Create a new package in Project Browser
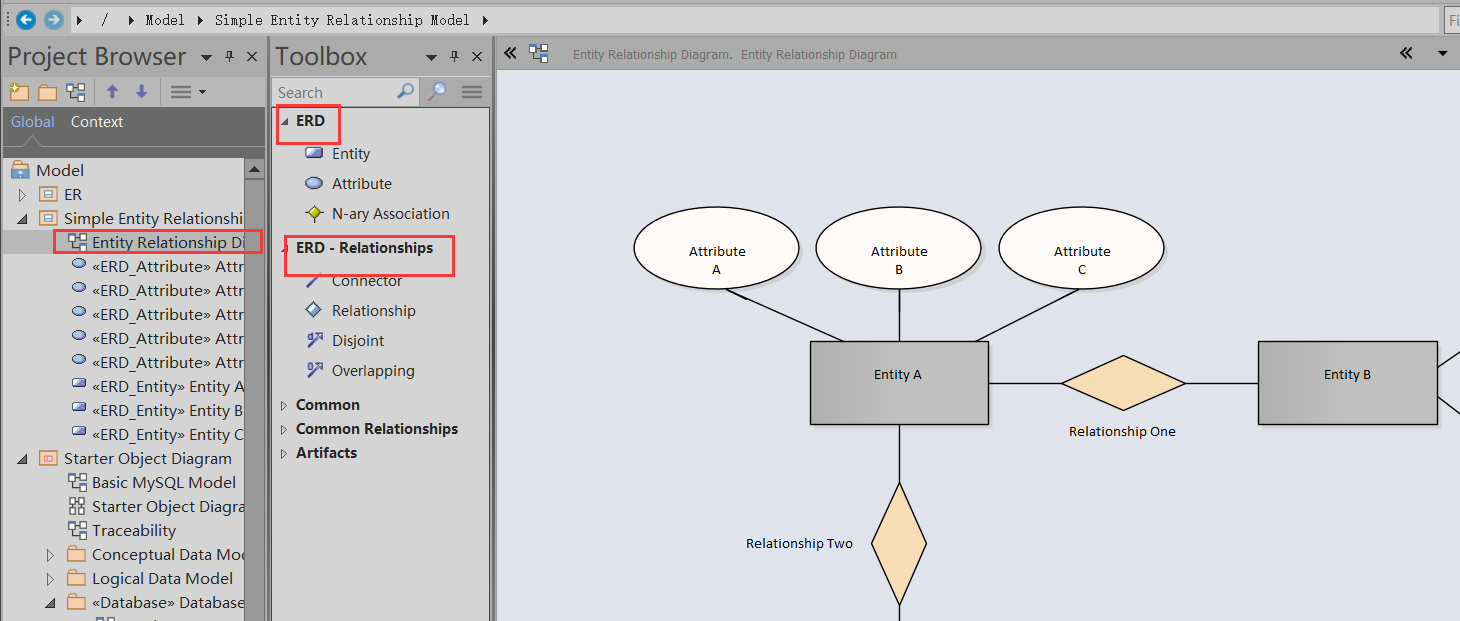 click(18, 91)
